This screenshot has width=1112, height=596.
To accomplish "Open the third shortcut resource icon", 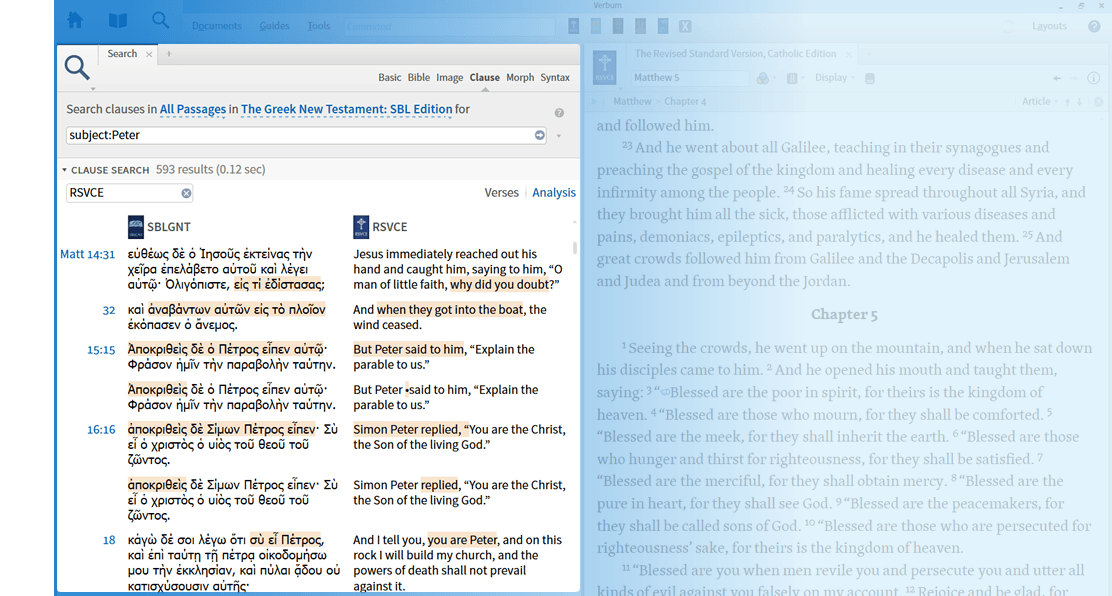I will (x=618, y=26).
